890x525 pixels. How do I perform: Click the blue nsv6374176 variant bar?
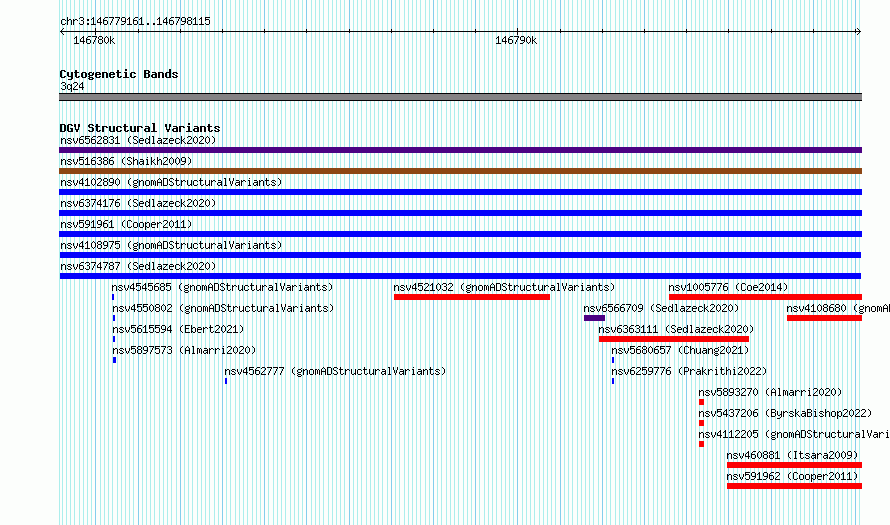[x=460, y=213]
